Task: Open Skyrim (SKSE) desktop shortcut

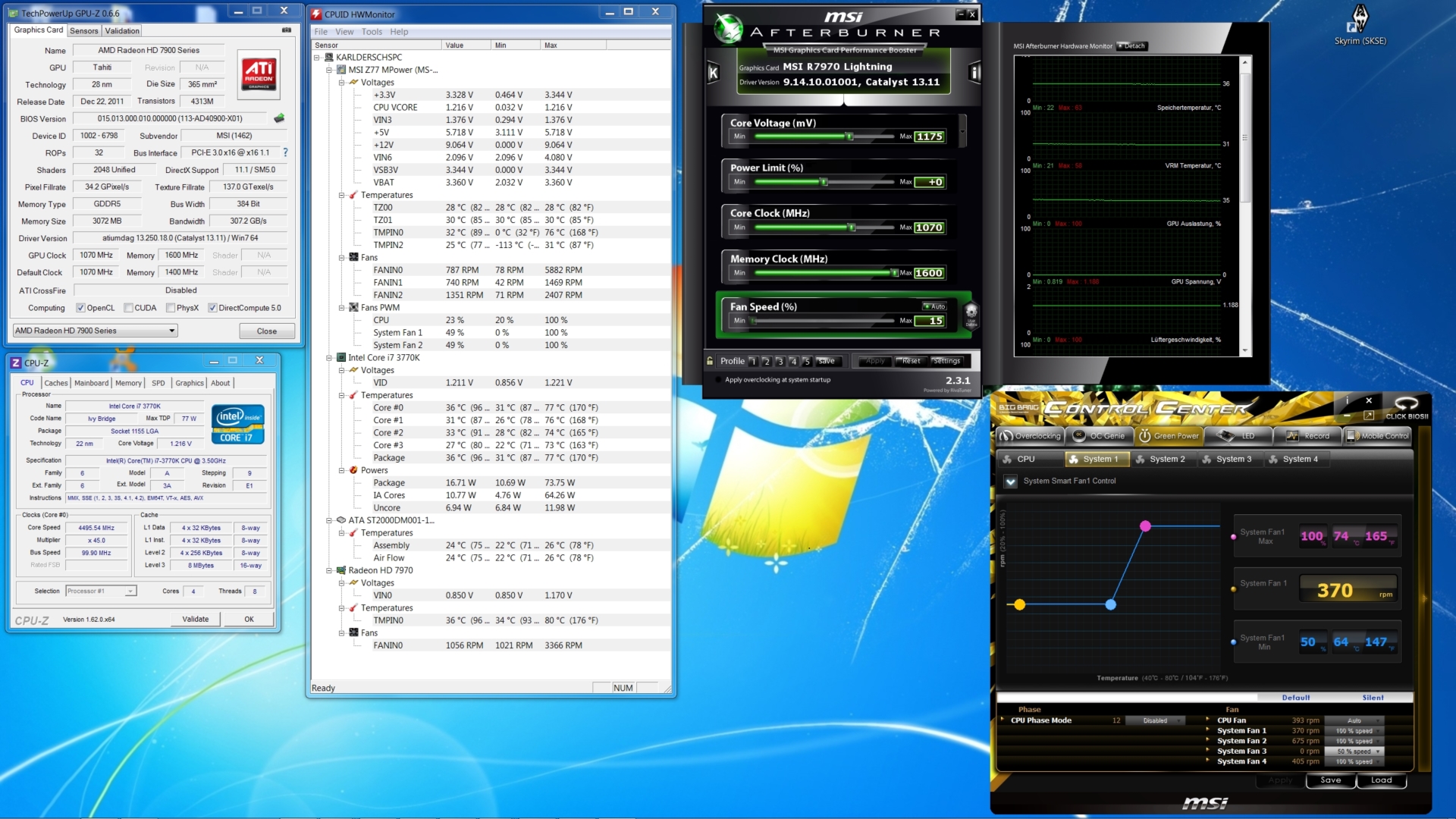Action: pyautogui.click(x=1360, y=24)
